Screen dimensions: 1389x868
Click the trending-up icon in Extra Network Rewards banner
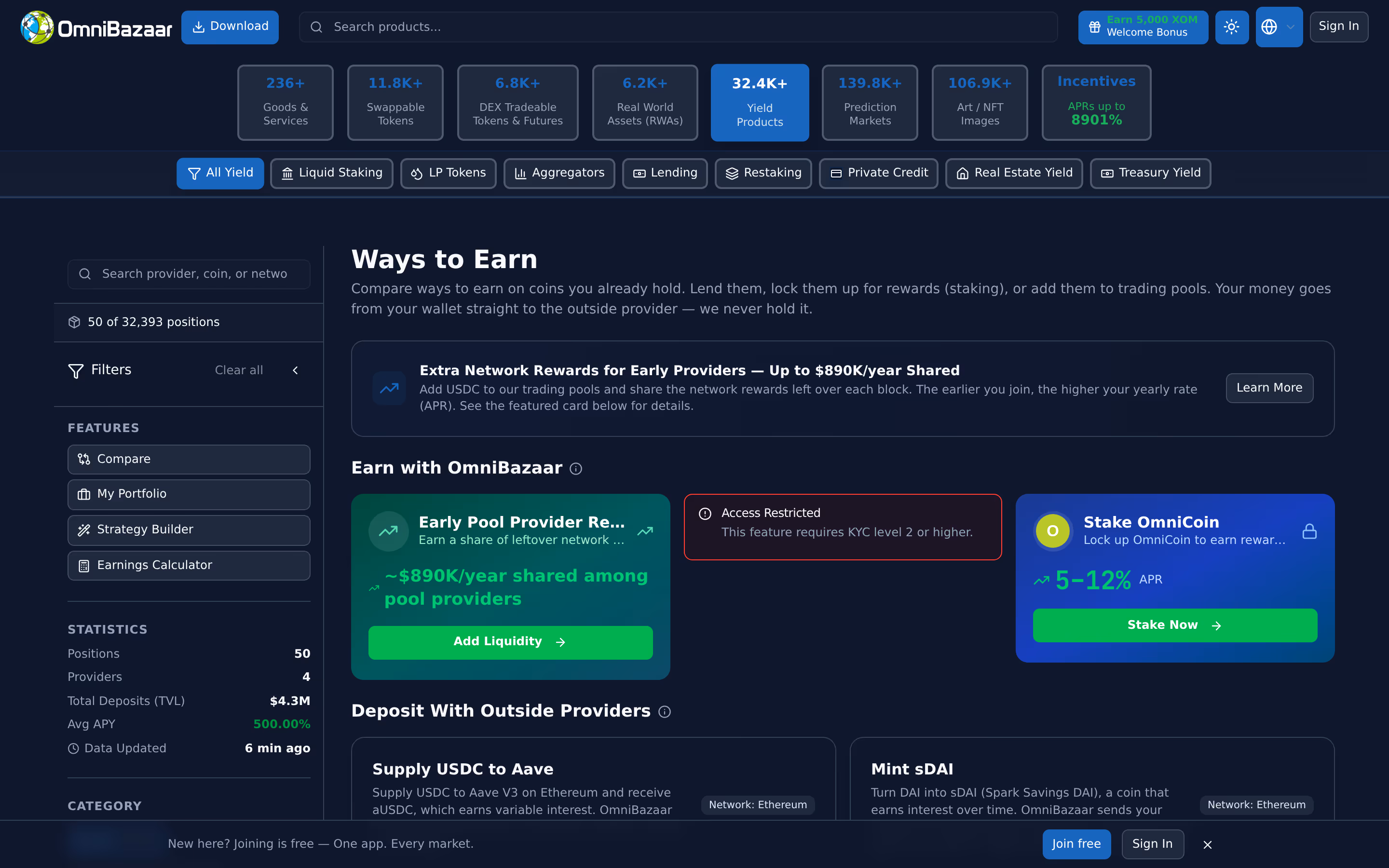pyautogui.click(x=389, y=388)
